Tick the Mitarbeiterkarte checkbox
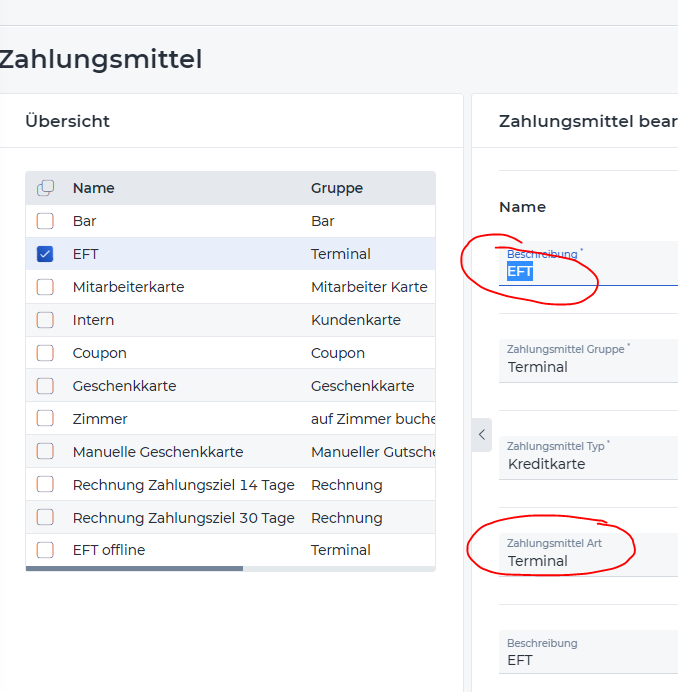678x692 pixels. (x=45, y=287)
